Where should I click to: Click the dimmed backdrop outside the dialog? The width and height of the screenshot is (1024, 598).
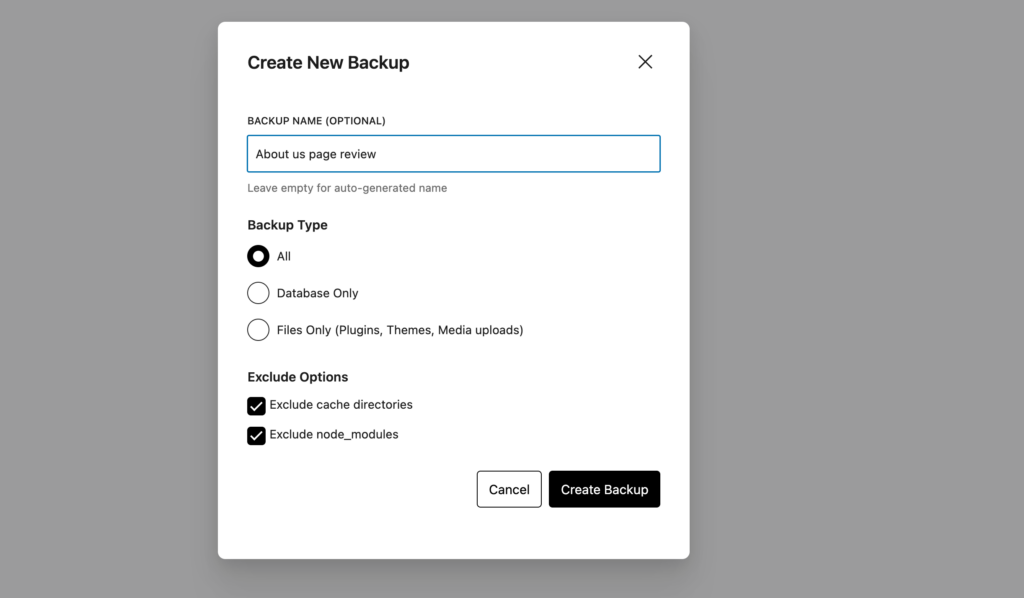(x=850, y=300)
